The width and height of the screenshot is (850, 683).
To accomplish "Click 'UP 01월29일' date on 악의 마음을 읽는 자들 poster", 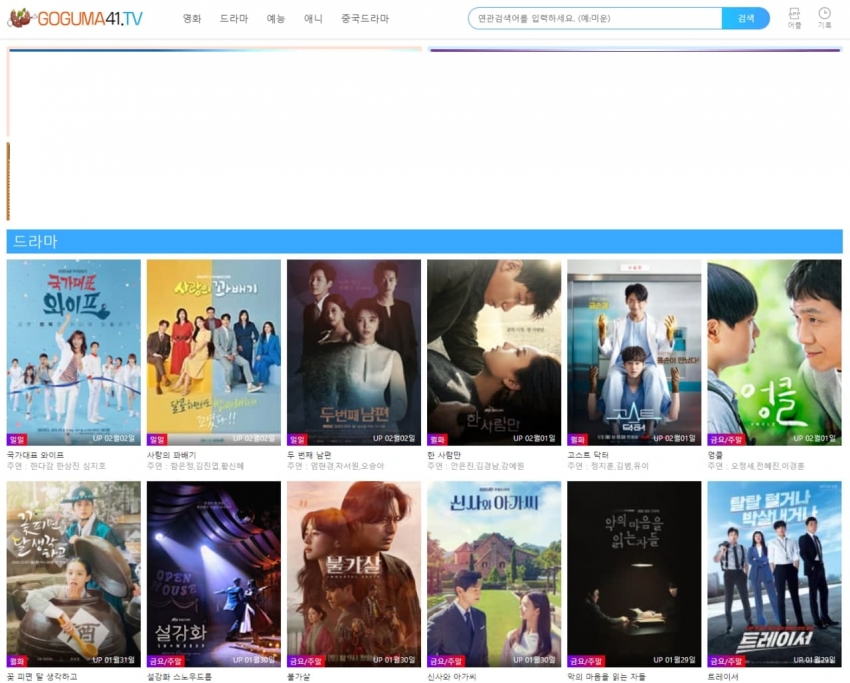I will click(x=674, y=660).
